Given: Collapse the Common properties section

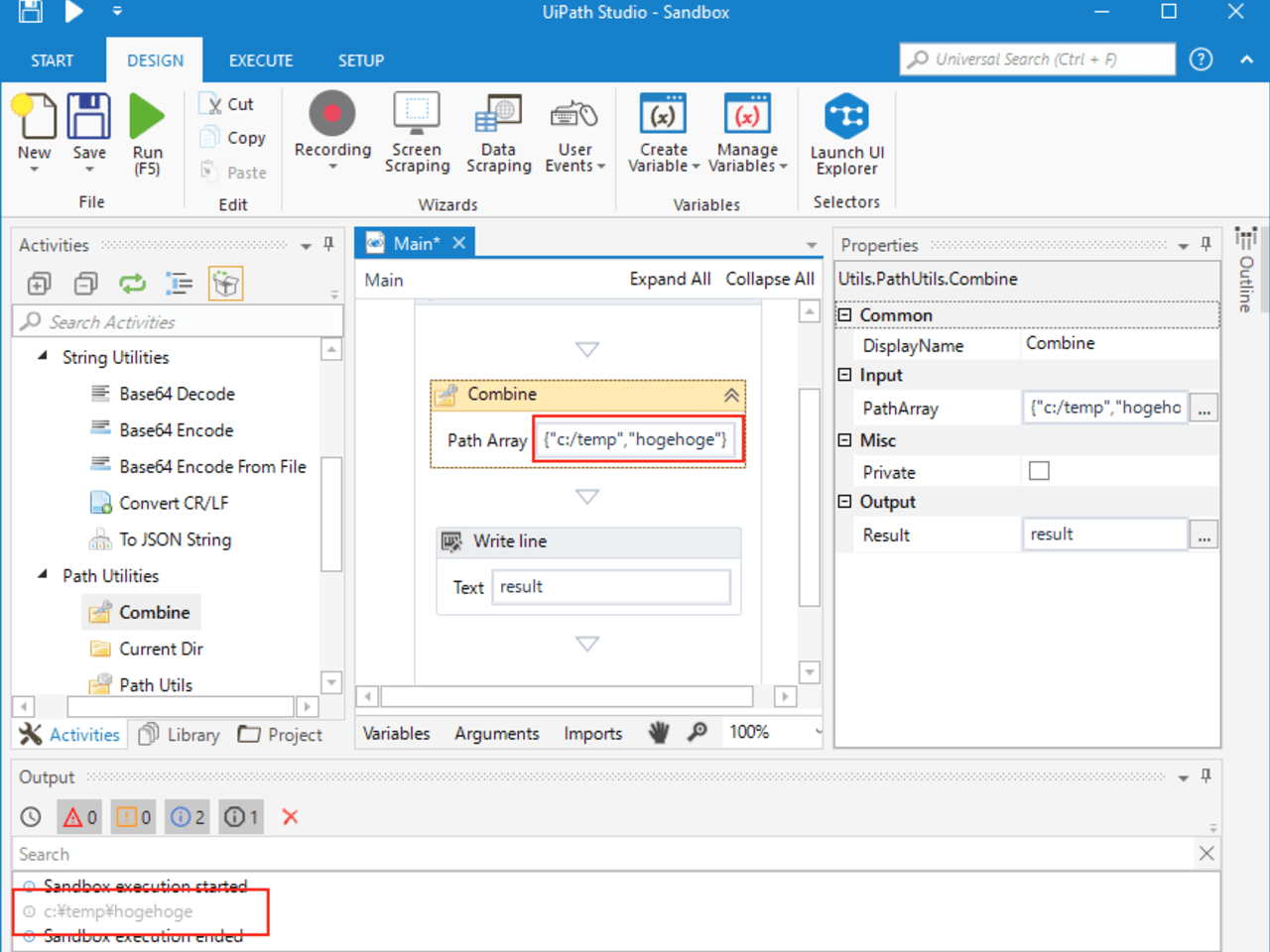Looking at the screenshot, I should (845, 314).
